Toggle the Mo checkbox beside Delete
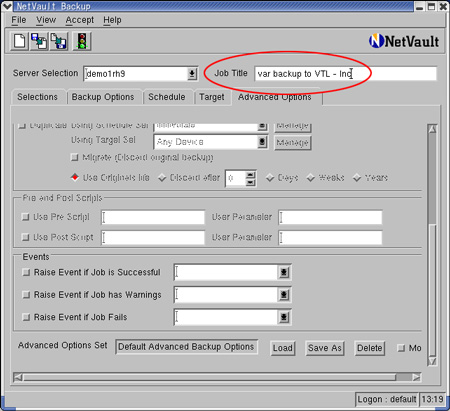 (x=401, y=348)
